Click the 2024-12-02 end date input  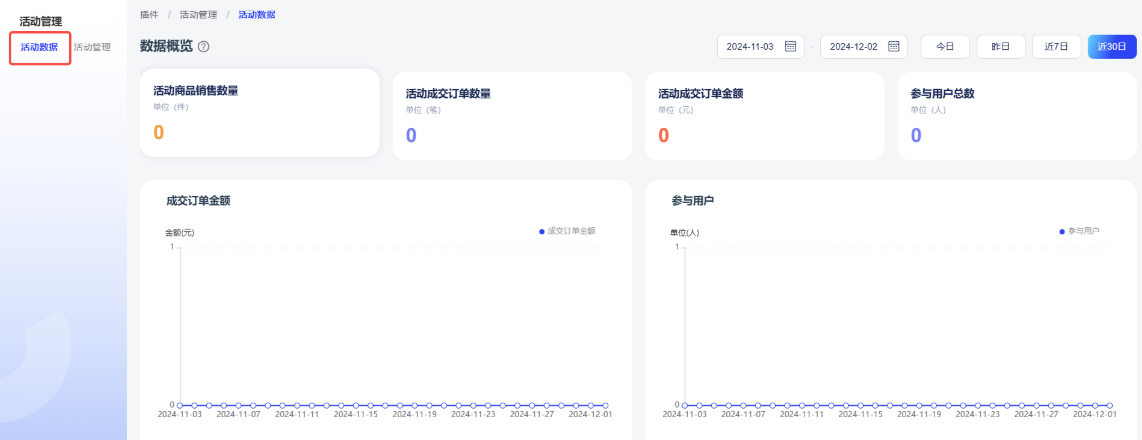coord(853,46)
